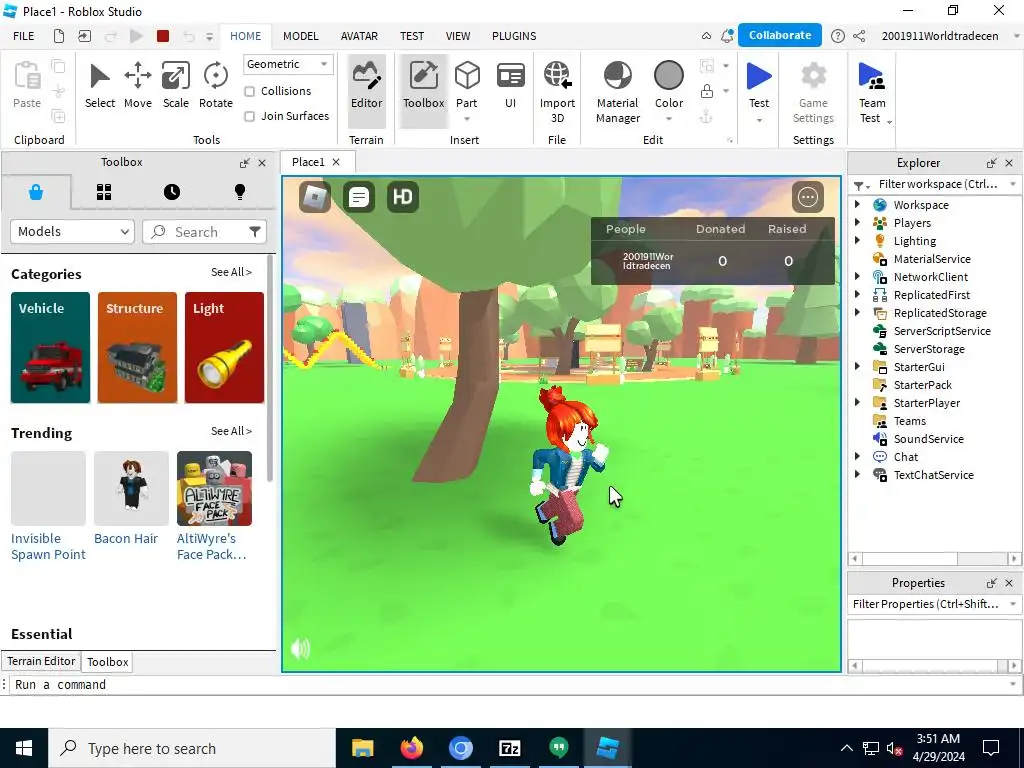Open the Bacon Hair model link
The height and width of the screenshot is (768, 1024).
pos(126,538)
